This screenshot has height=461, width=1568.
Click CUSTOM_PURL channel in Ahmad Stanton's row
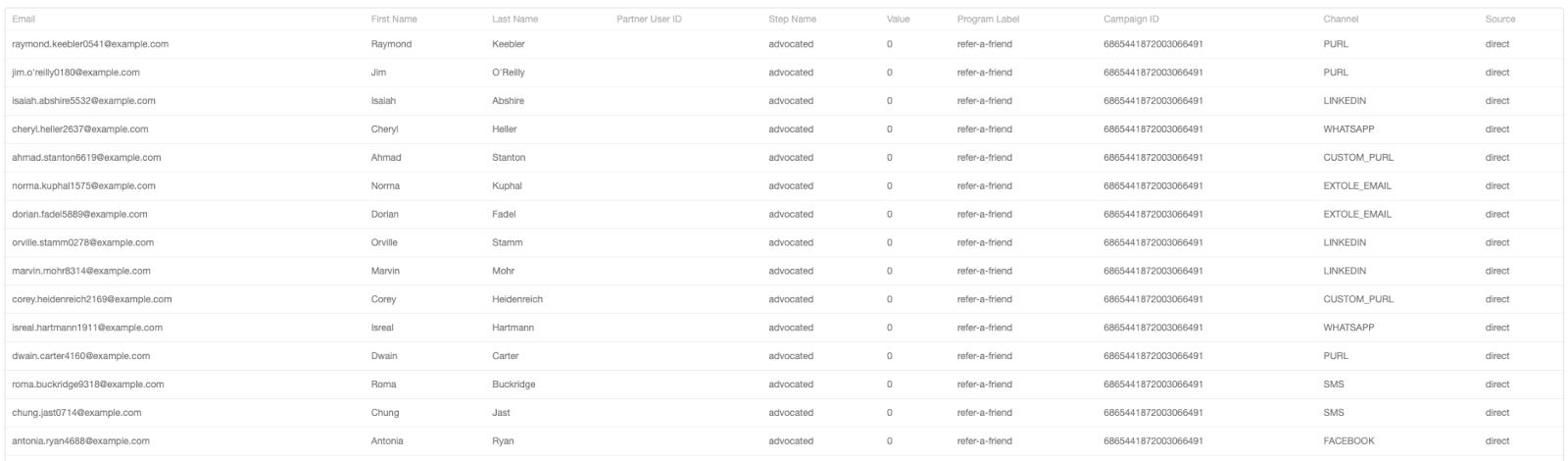tap(1357, 158)
